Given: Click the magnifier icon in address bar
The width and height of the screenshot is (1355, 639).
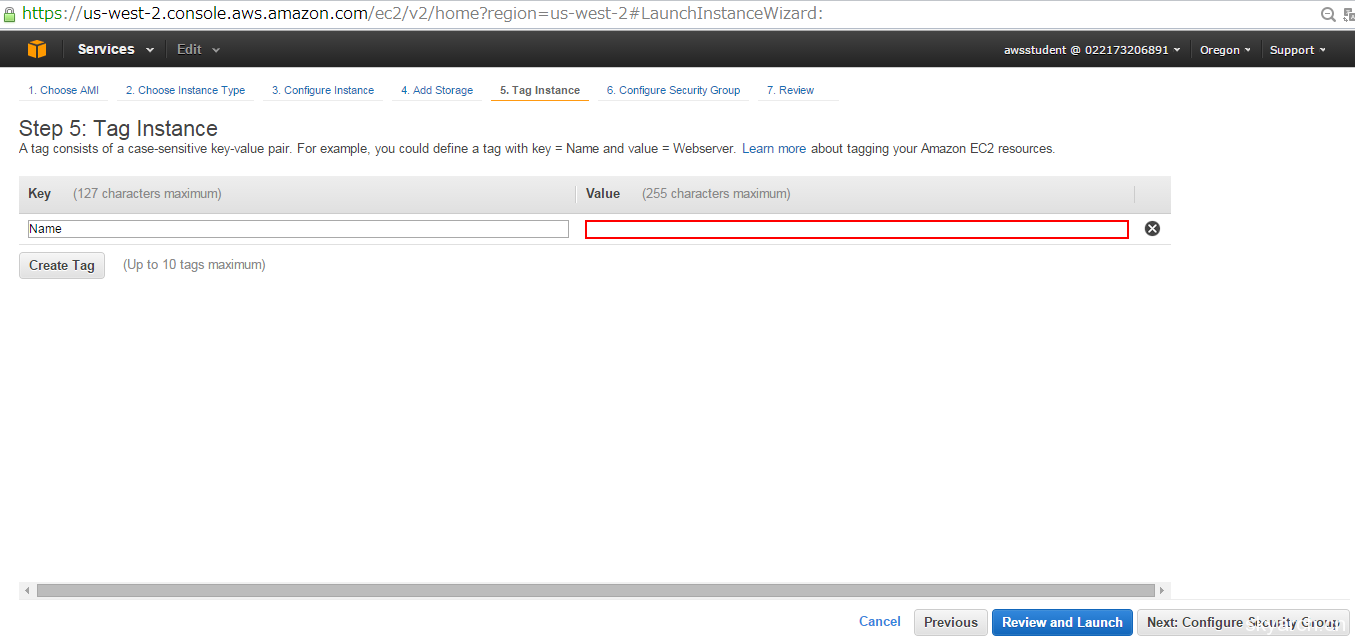Looking at the screenshot, I should coord(1328,14).
